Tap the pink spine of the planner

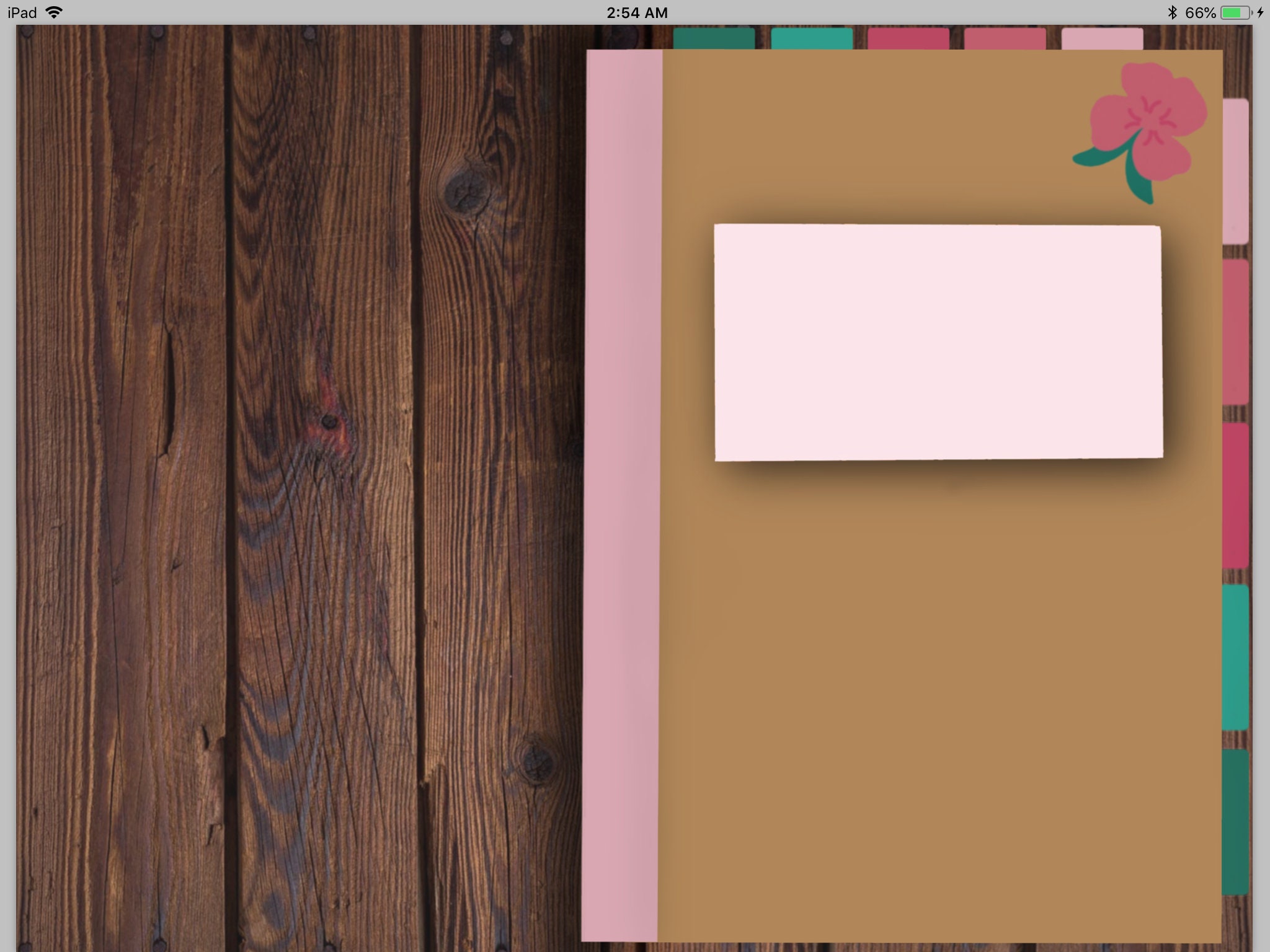[x=622, y=496]
